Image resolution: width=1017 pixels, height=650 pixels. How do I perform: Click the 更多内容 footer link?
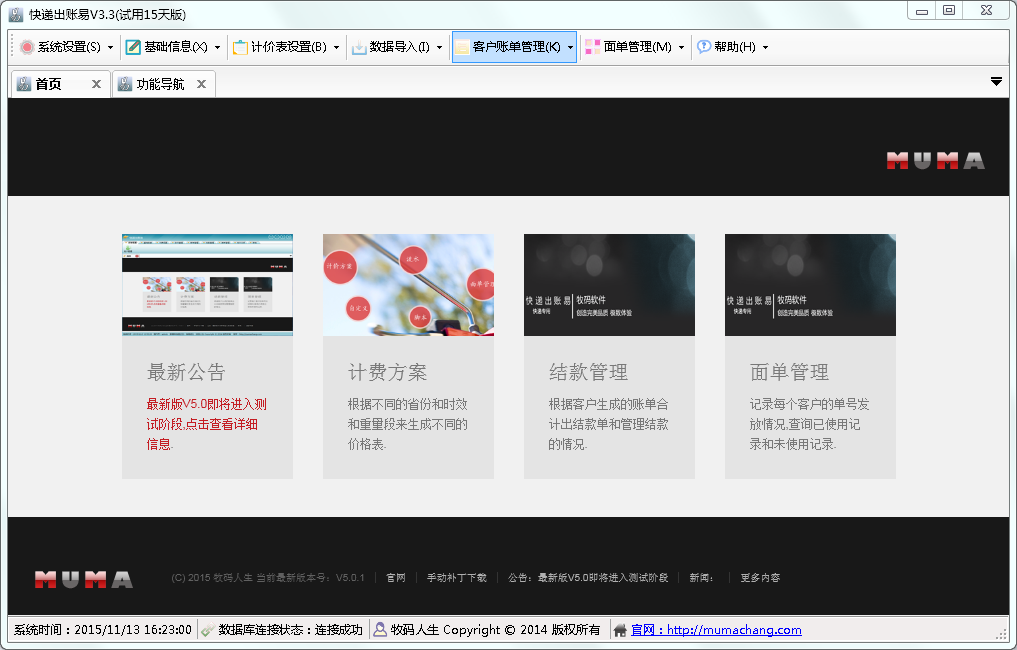[760, 578]
